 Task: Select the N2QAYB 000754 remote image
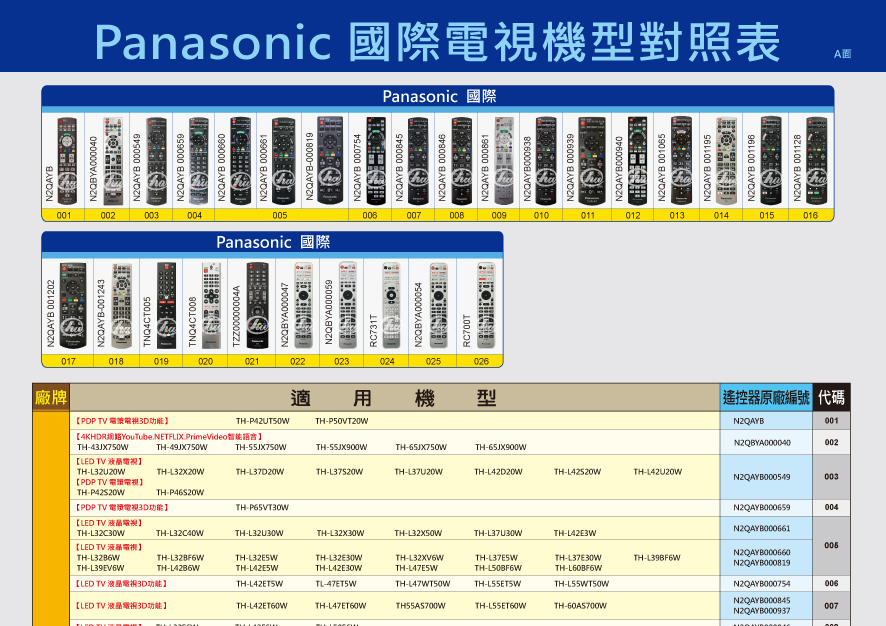click(x=376, y=160)
